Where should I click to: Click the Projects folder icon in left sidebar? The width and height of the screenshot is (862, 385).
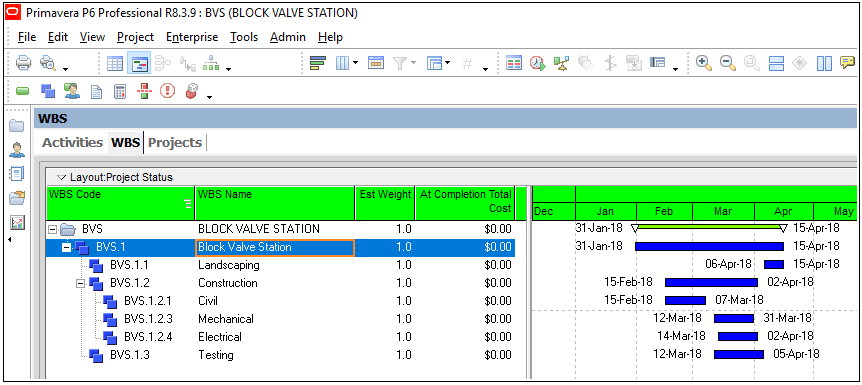tap(17, 126)
